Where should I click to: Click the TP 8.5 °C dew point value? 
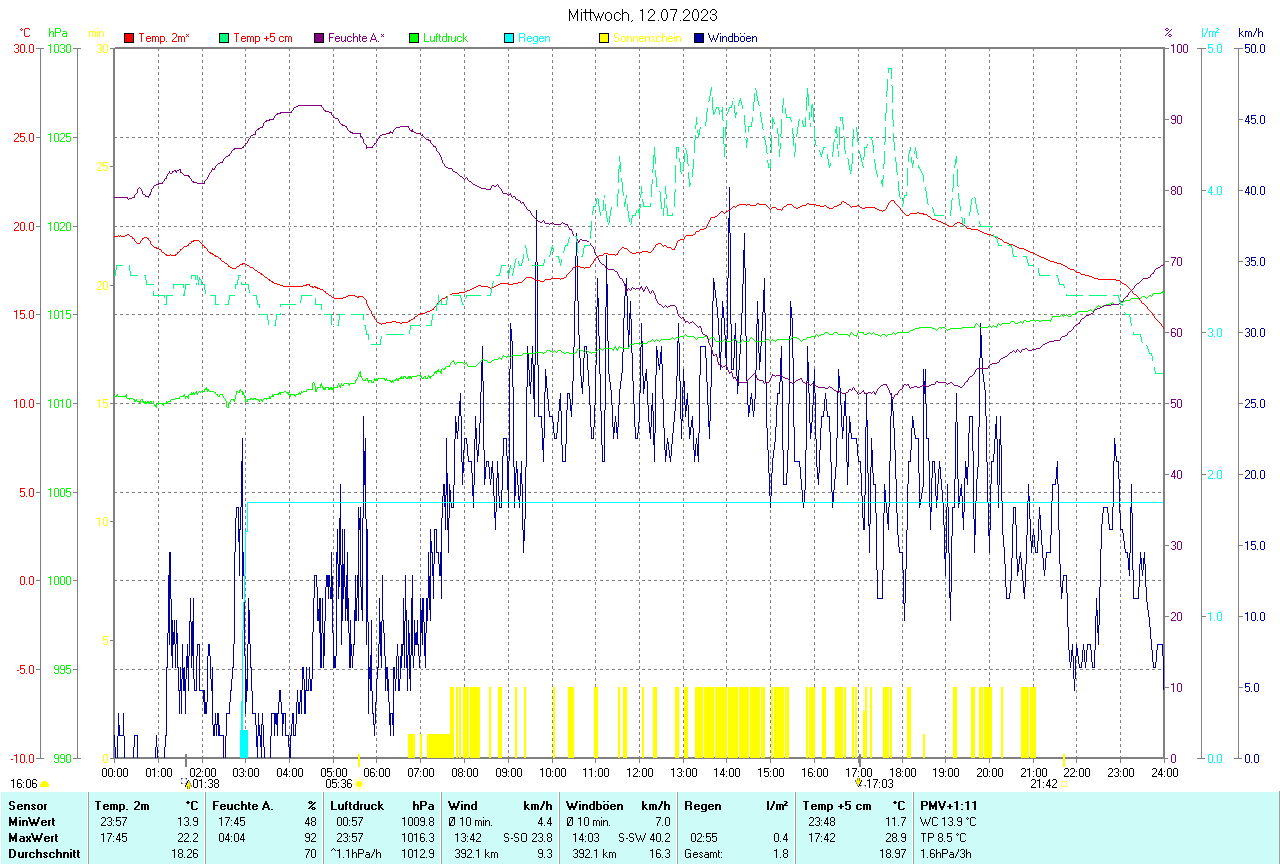945,838
